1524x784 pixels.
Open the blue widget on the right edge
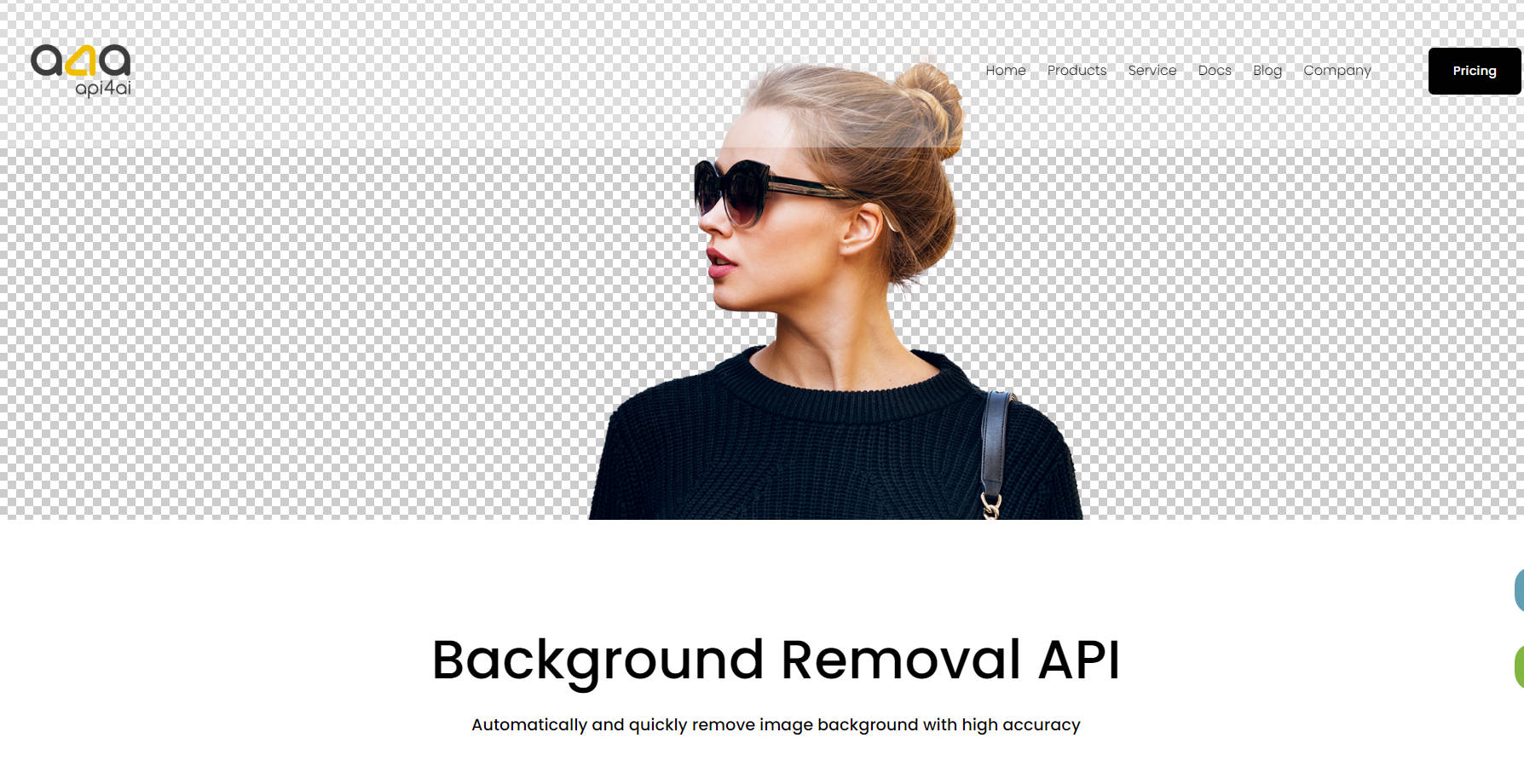pyautogui.click(x=1520, y=591)
